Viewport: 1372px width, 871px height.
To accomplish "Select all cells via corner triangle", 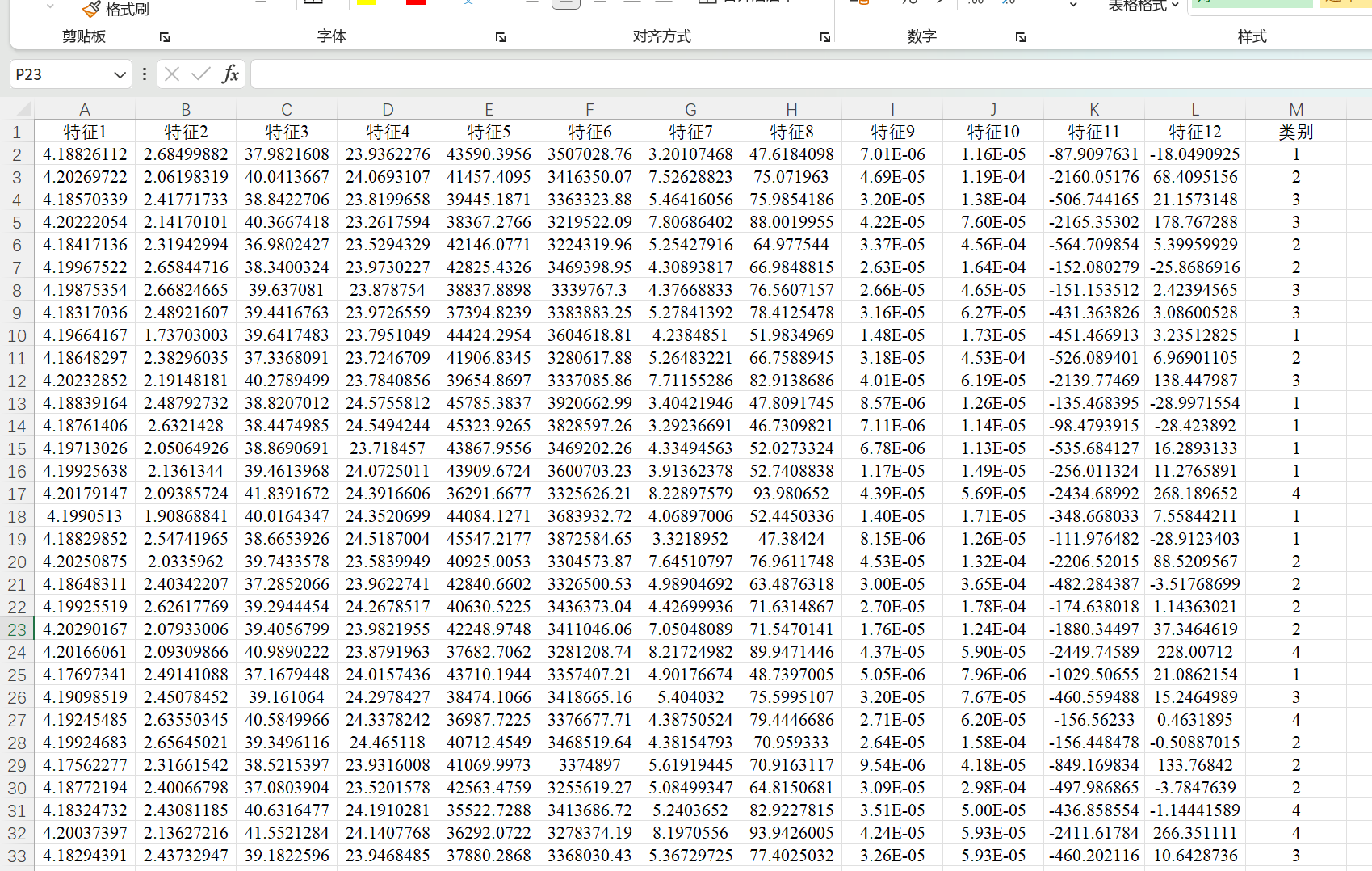I will (23, 109).
